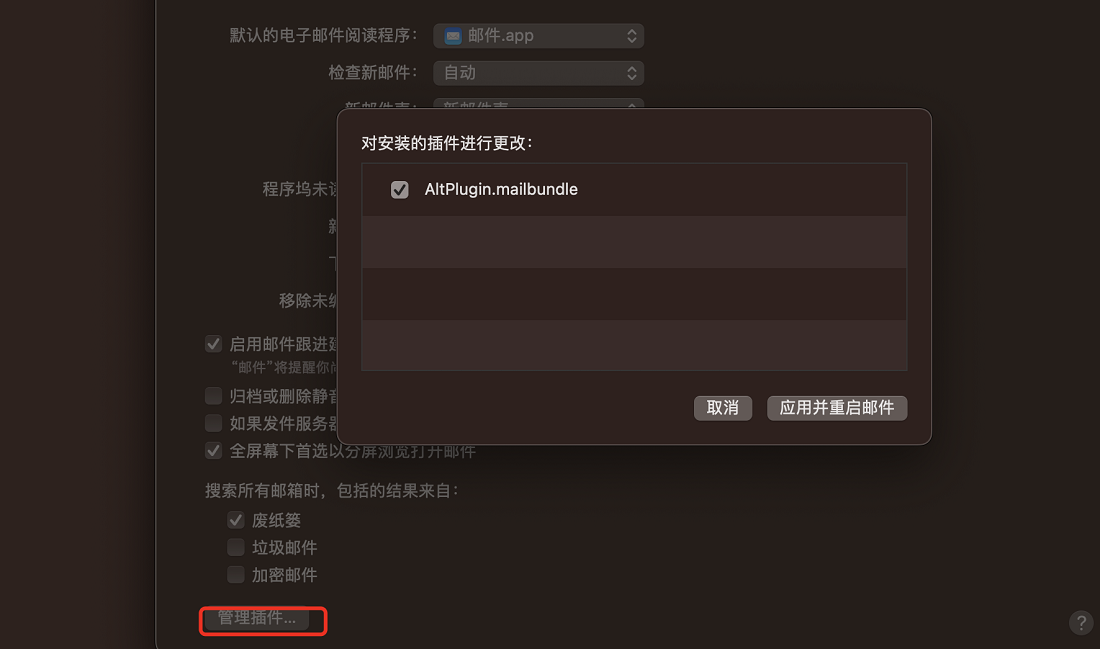The width and height of the screenshot is (1100, 649).
Task: Click the up-down arrows beside 邮件.app
Action: (x=631, y=36)
